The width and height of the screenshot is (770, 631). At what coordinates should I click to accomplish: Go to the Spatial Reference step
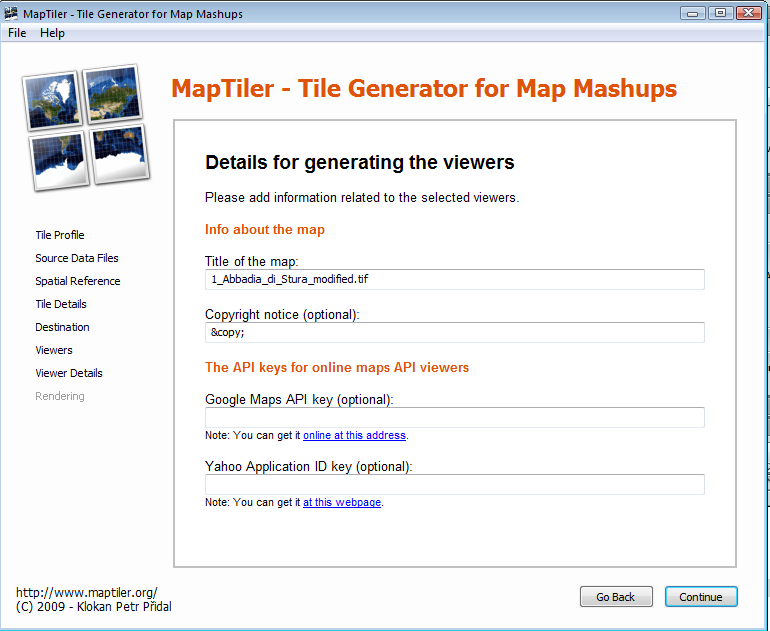click(x=78, y=281)
